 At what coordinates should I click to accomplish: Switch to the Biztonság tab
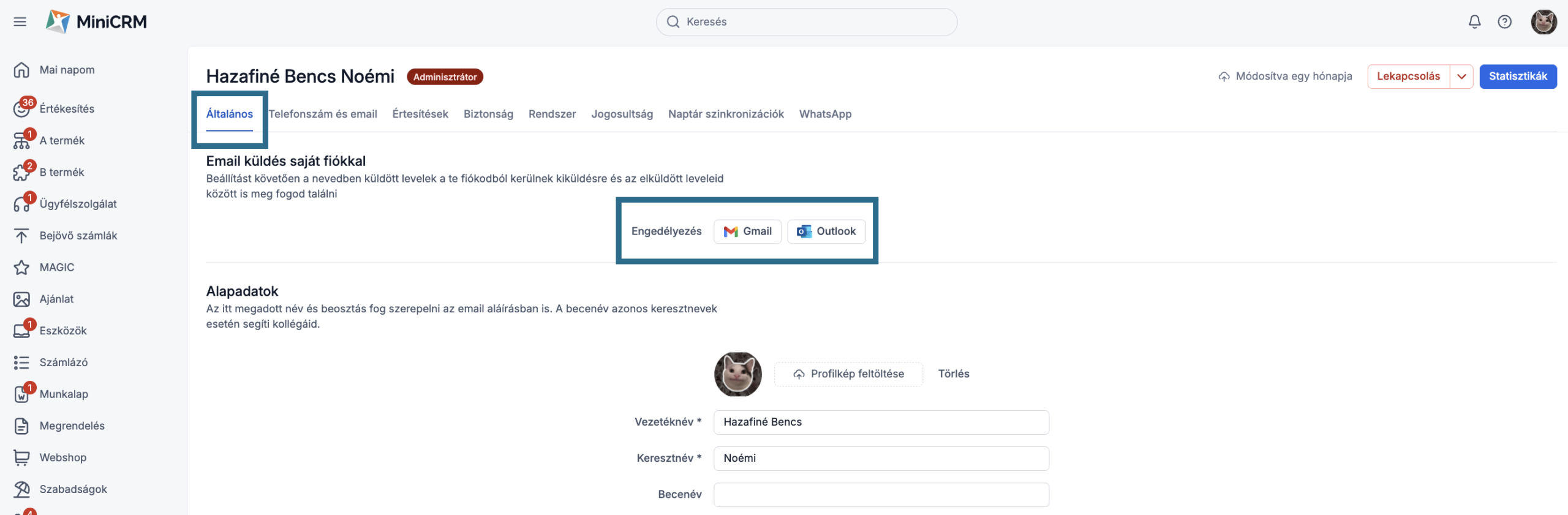click(488, 114)
